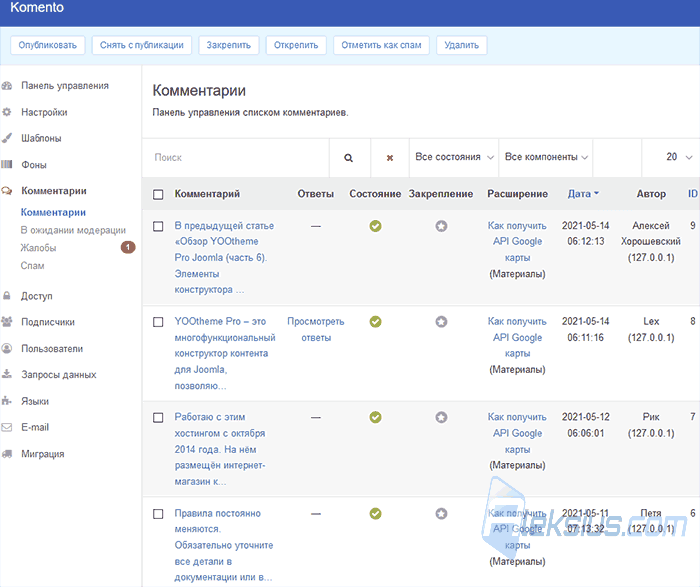Open 'Как получить API Google карты' for ID 9

point(517,241)
